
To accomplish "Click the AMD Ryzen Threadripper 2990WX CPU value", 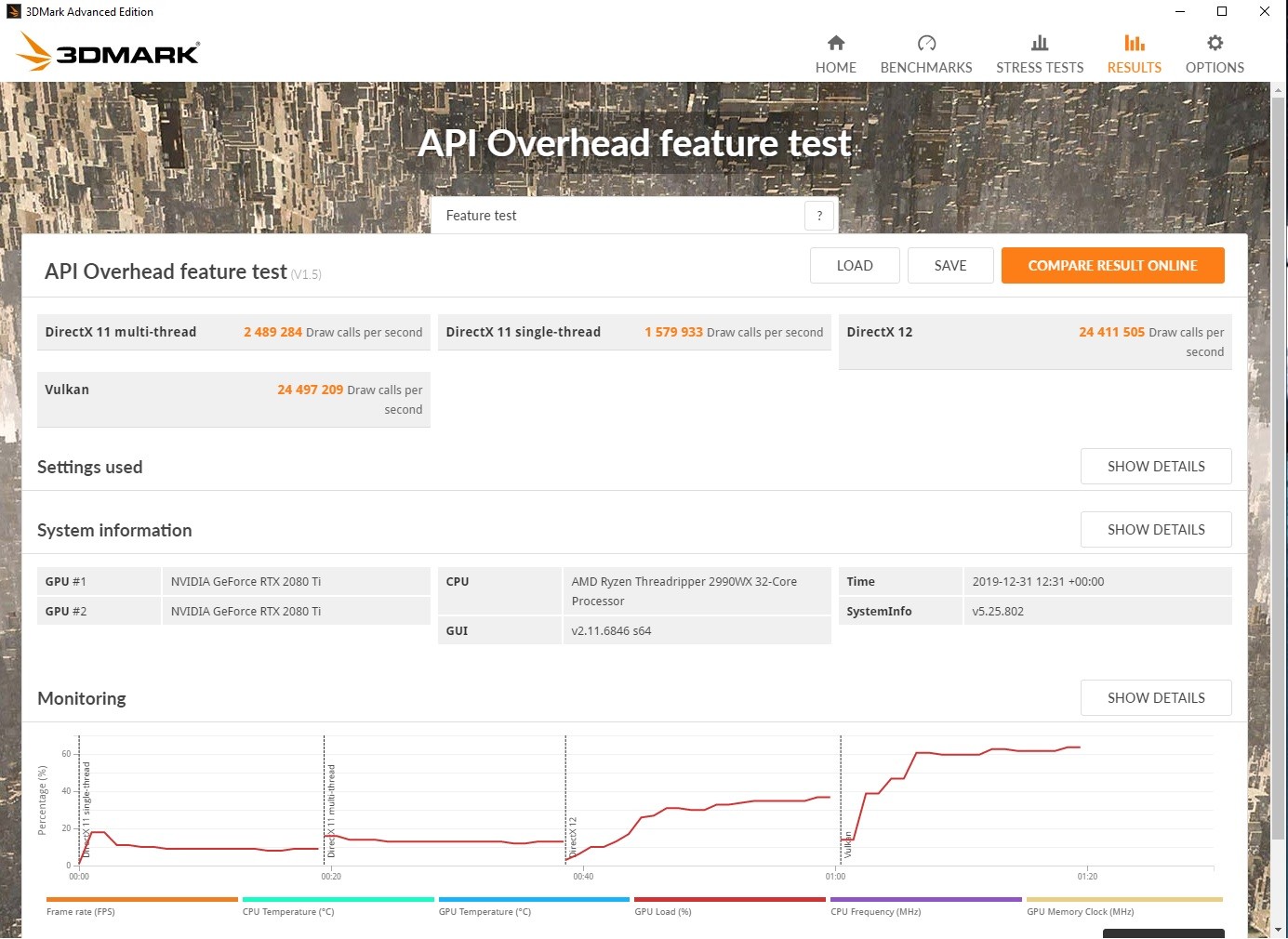I will tap(684, 591).
